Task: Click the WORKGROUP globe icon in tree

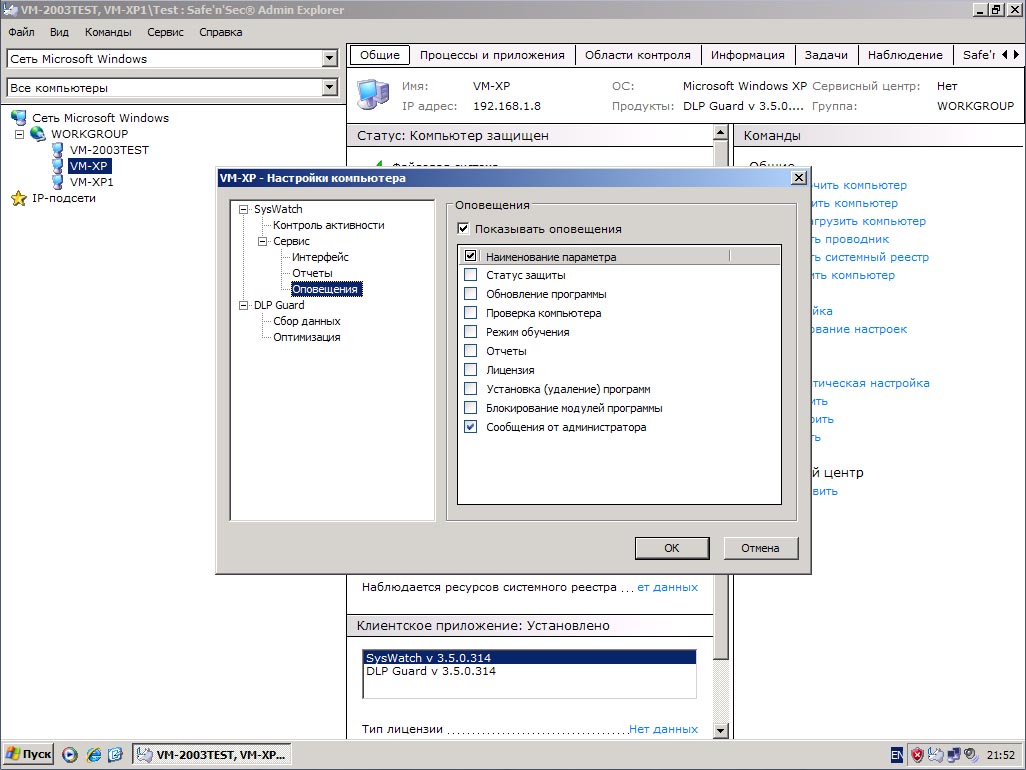Action: click(x=38, y=133)
